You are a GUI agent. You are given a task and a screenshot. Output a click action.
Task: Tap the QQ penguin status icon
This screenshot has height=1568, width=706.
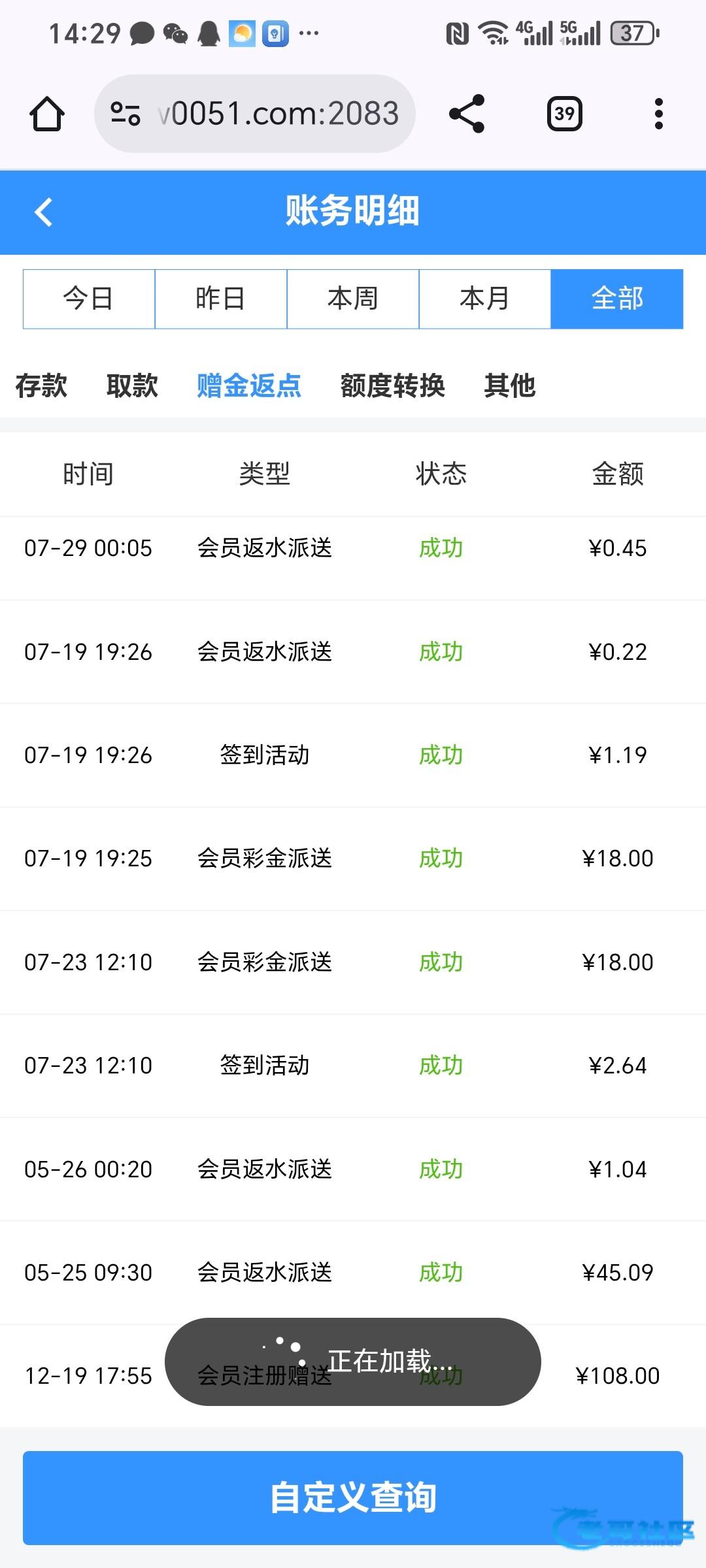[209, 33]
